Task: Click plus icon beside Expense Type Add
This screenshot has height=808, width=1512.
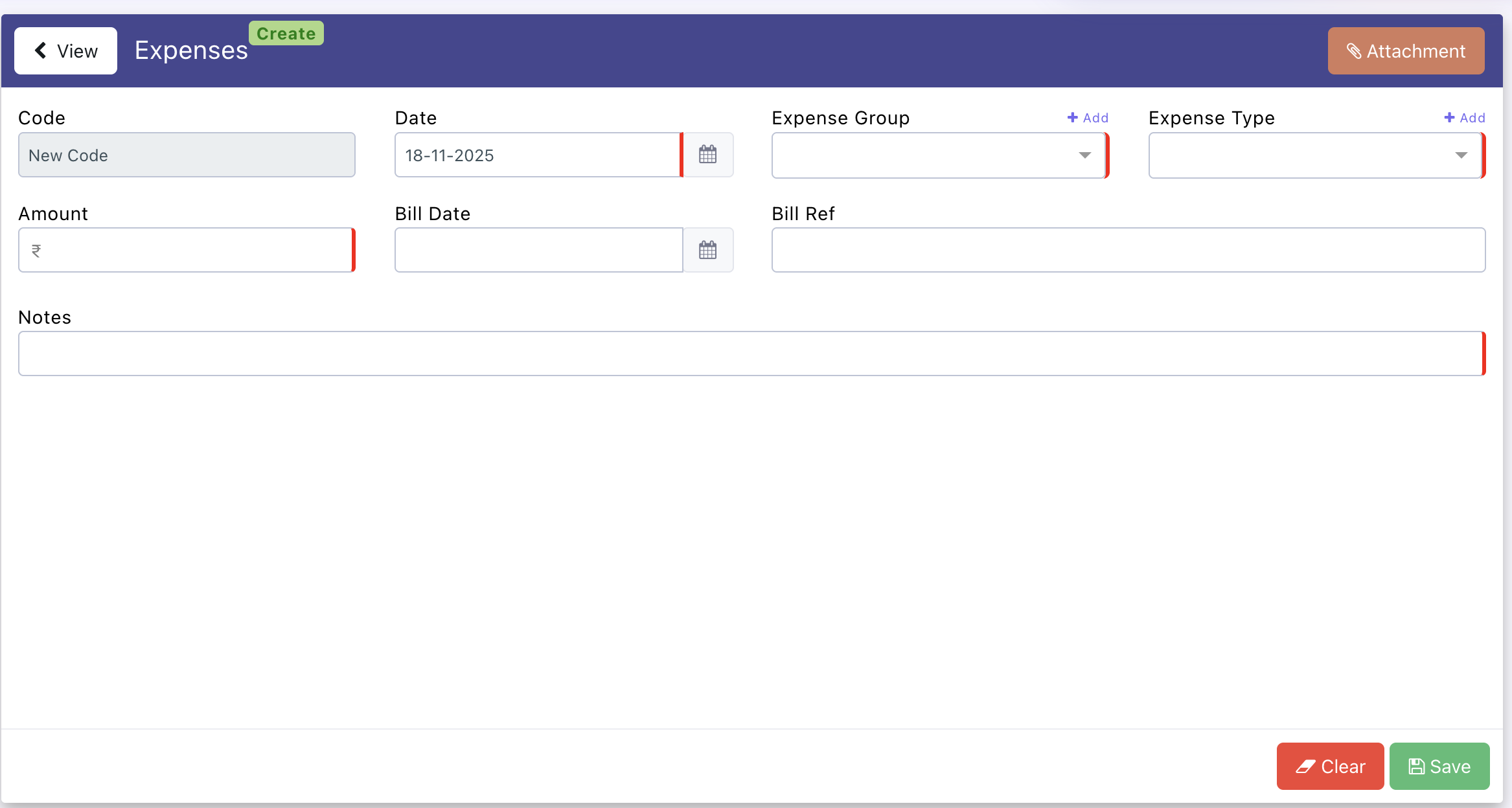Action: tap(1449, 117)
